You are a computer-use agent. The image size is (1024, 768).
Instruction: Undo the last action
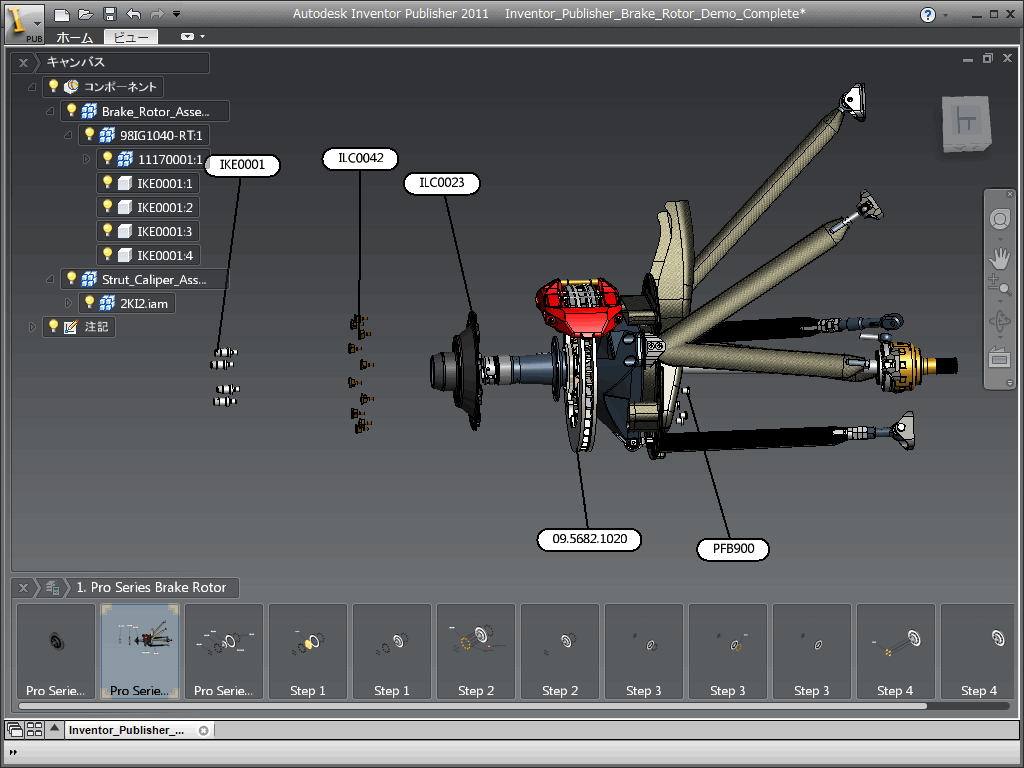[x=134, y=14]
